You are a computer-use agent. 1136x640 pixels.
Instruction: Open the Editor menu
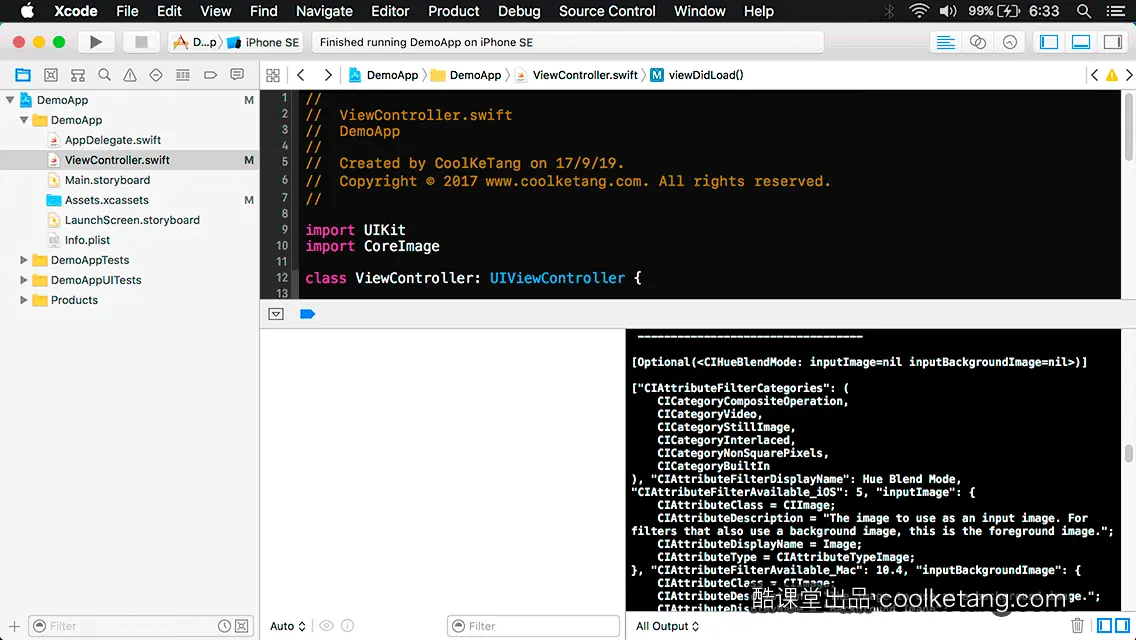click(390, 11)
